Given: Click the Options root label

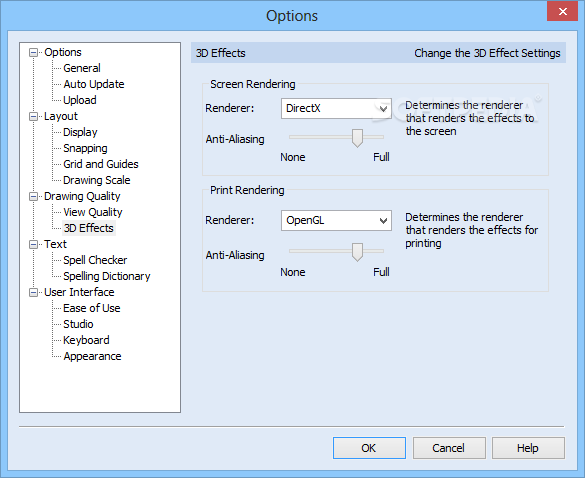Looking at the screenshot, I should pos(63,53).
